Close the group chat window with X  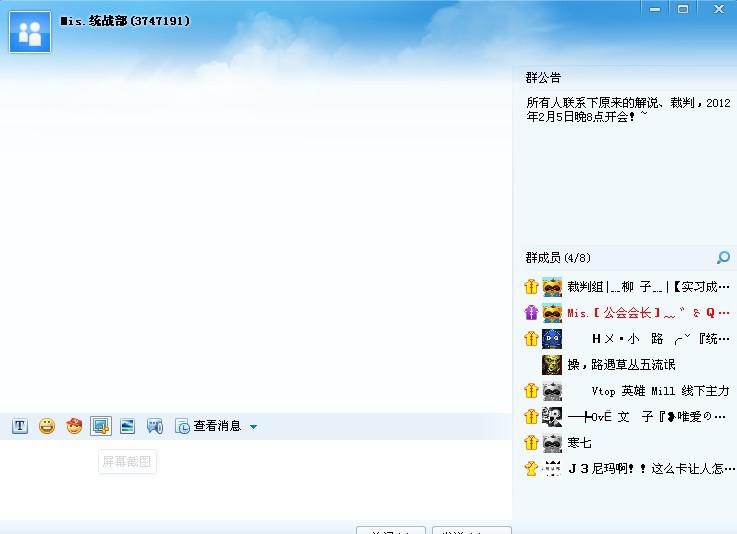[x=718, y=9]
